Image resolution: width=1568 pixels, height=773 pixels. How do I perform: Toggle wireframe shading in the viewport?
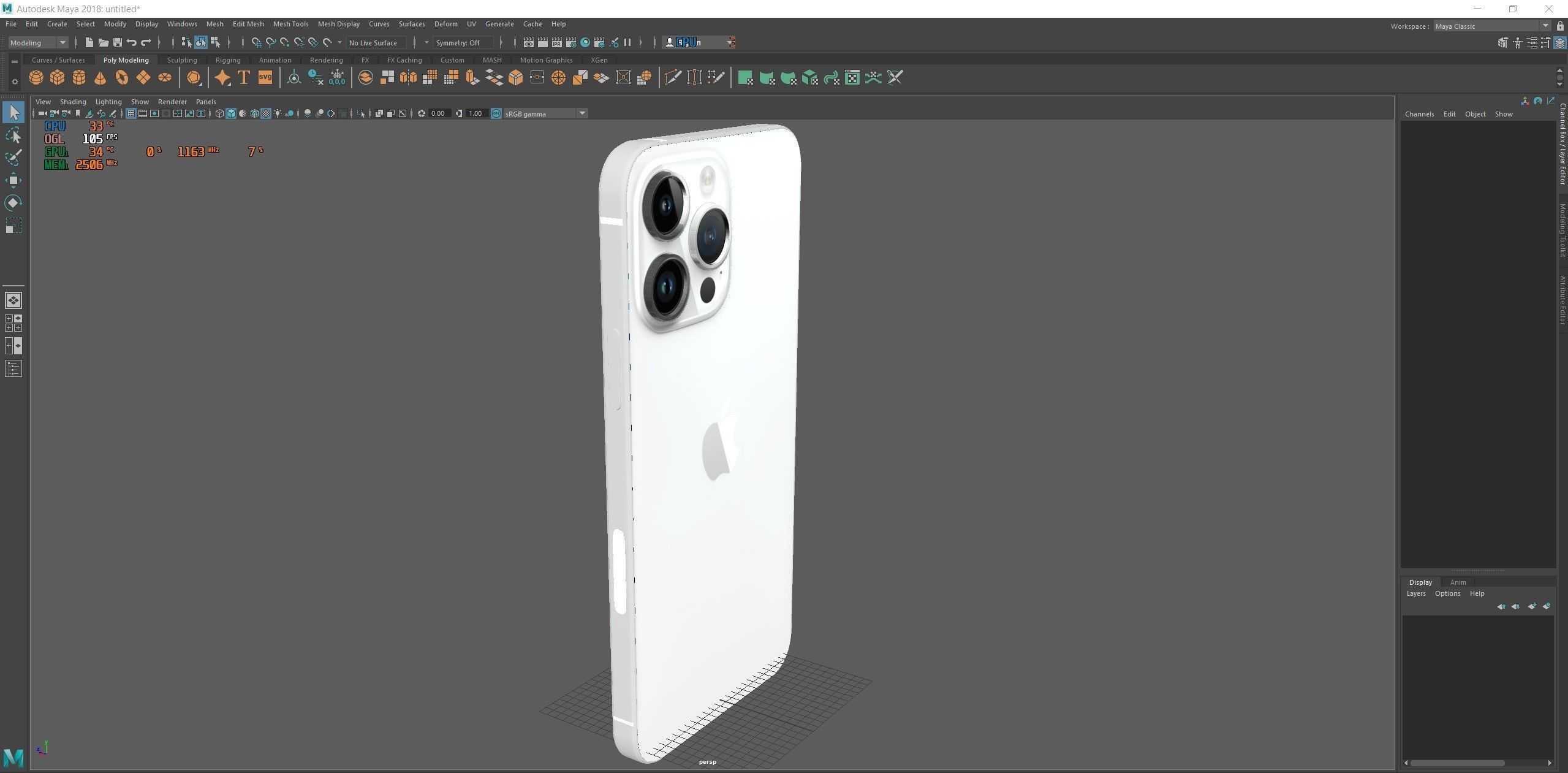(219, 113)
